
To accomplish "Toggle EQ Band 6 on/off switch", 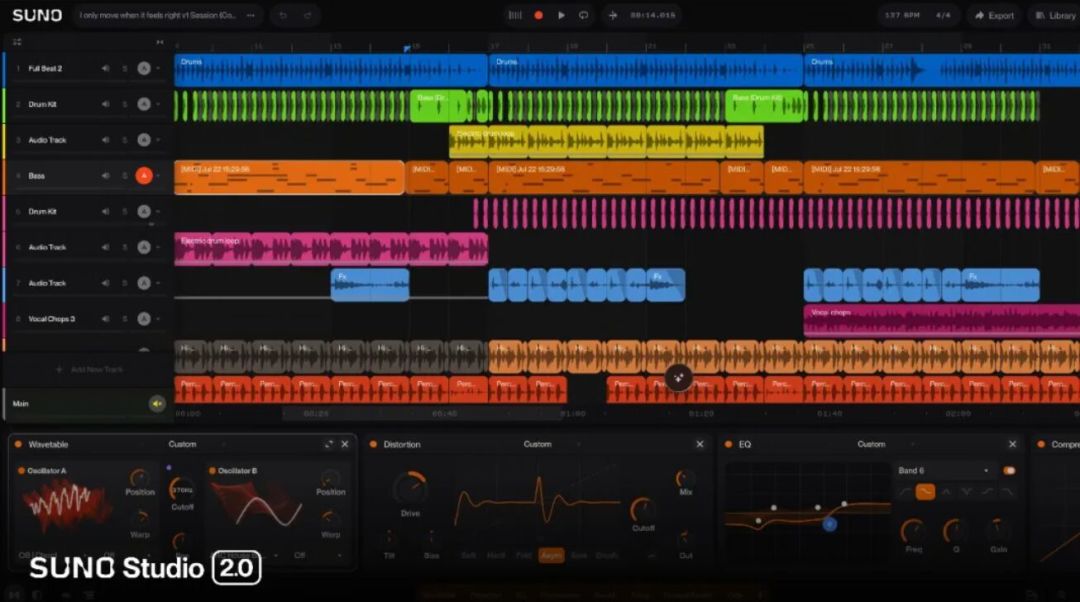I will [x=1009, y=470].
